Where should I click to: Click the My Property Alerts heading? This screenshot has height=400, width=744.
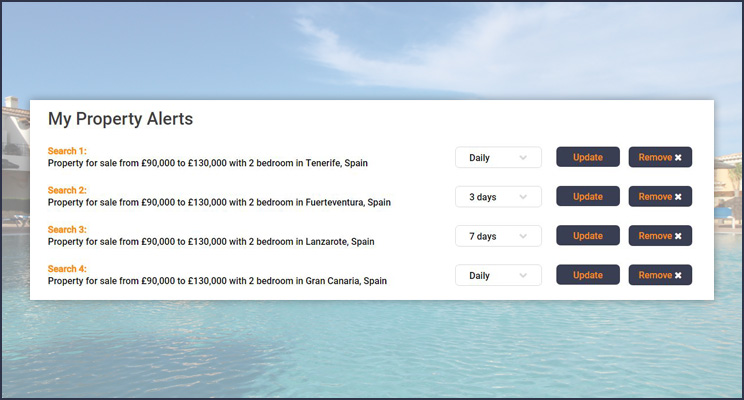[x=120, y=119]
